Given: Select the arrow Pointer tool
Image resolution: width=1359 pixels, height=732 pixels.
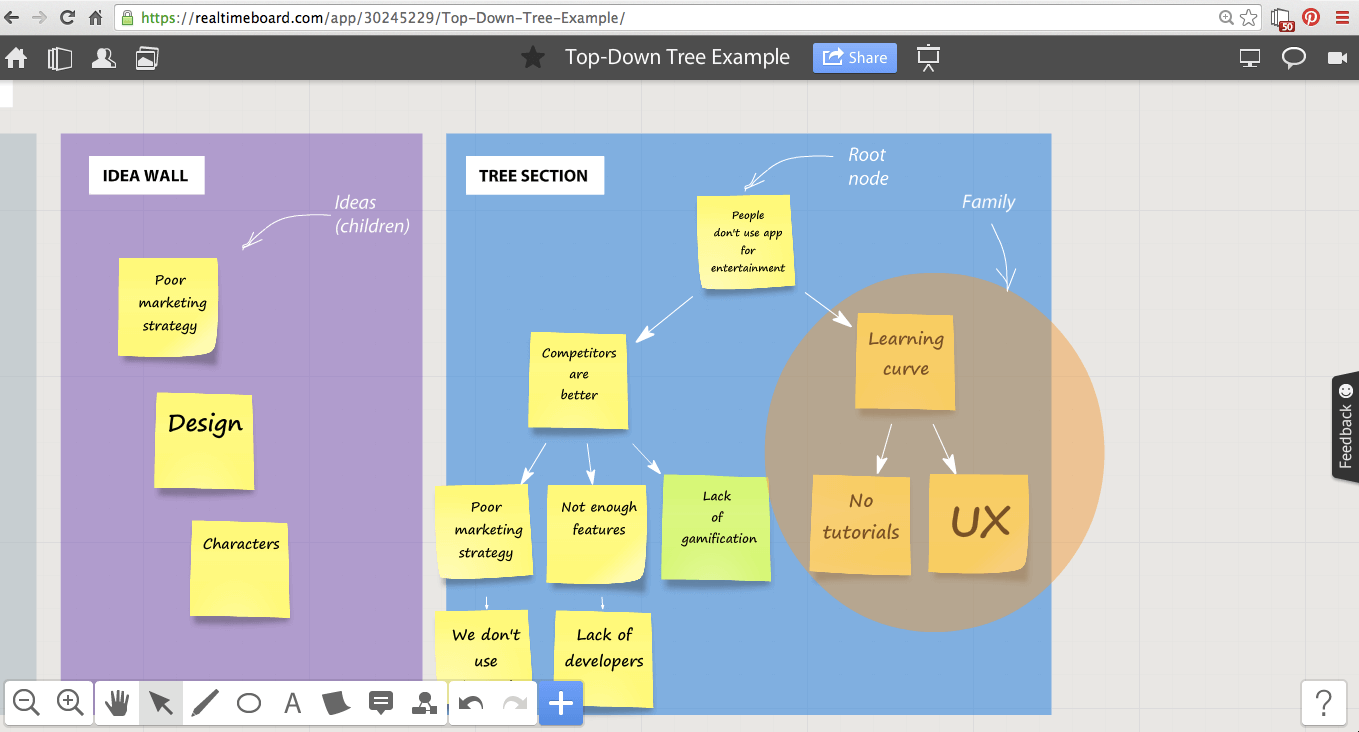Looking at the screenshot, I should [x=160, y=703].
